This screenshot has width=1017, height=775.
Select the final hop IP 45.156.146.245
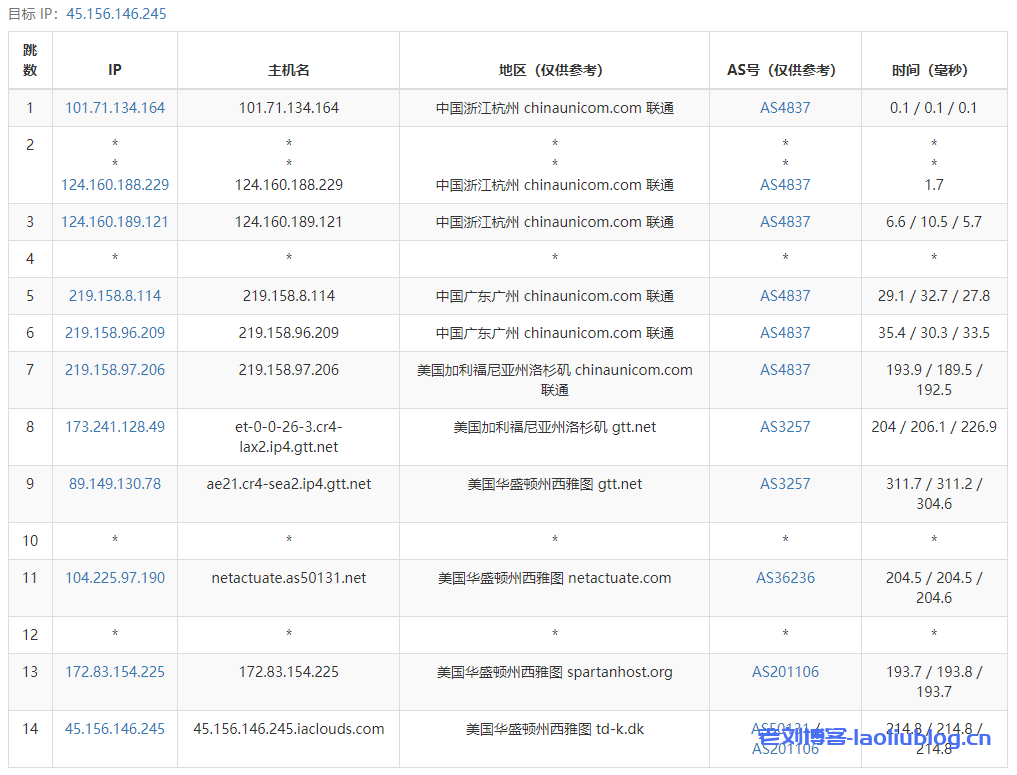114,728
